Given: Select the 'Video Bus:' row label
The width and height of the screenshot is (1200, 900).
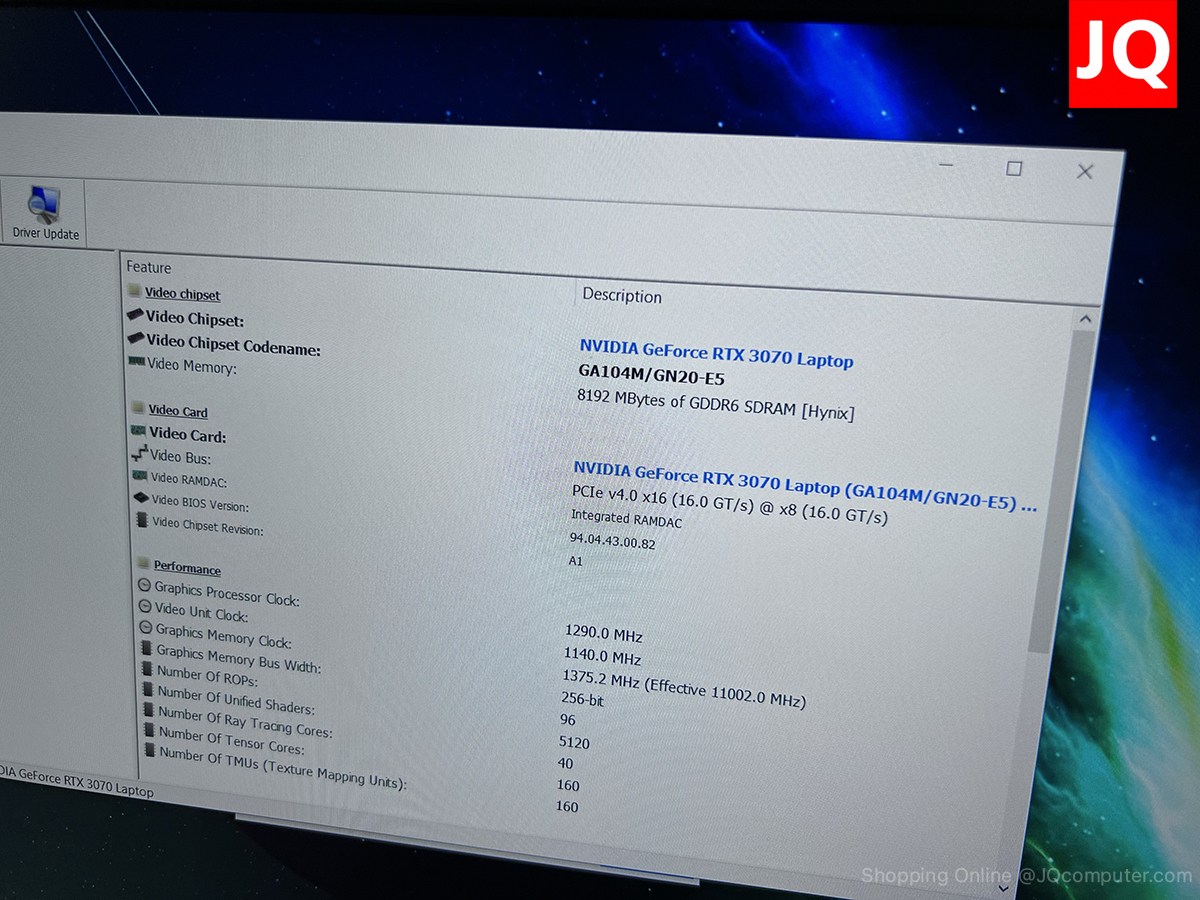Looking at the screenshot, I should [180, 457].
